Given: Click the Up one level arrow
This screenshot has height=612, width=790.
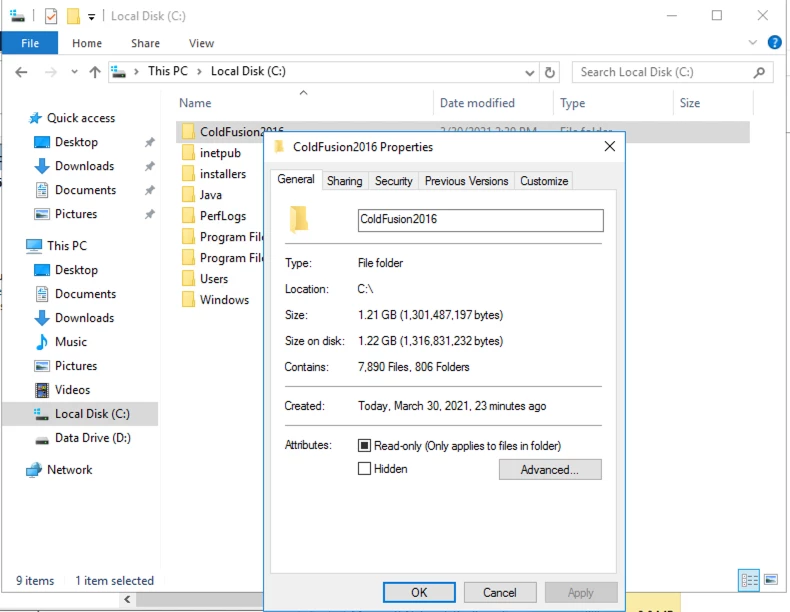Looking at the screenshot, I should [x=95, y=72].
